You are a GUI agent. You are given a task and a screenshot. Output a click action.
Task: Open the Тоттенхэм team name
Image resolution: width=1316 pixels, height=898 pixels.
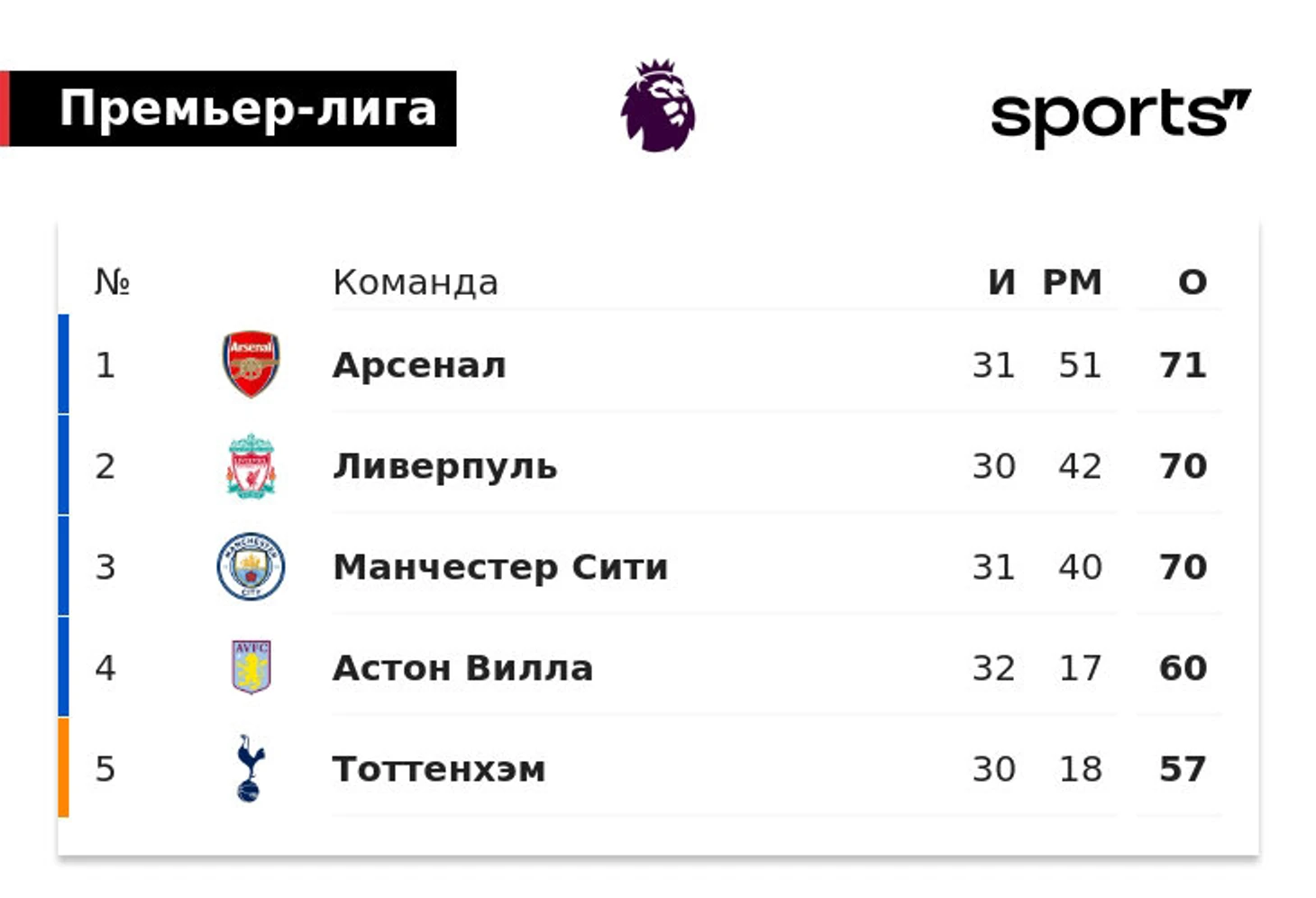pos(439,769)
